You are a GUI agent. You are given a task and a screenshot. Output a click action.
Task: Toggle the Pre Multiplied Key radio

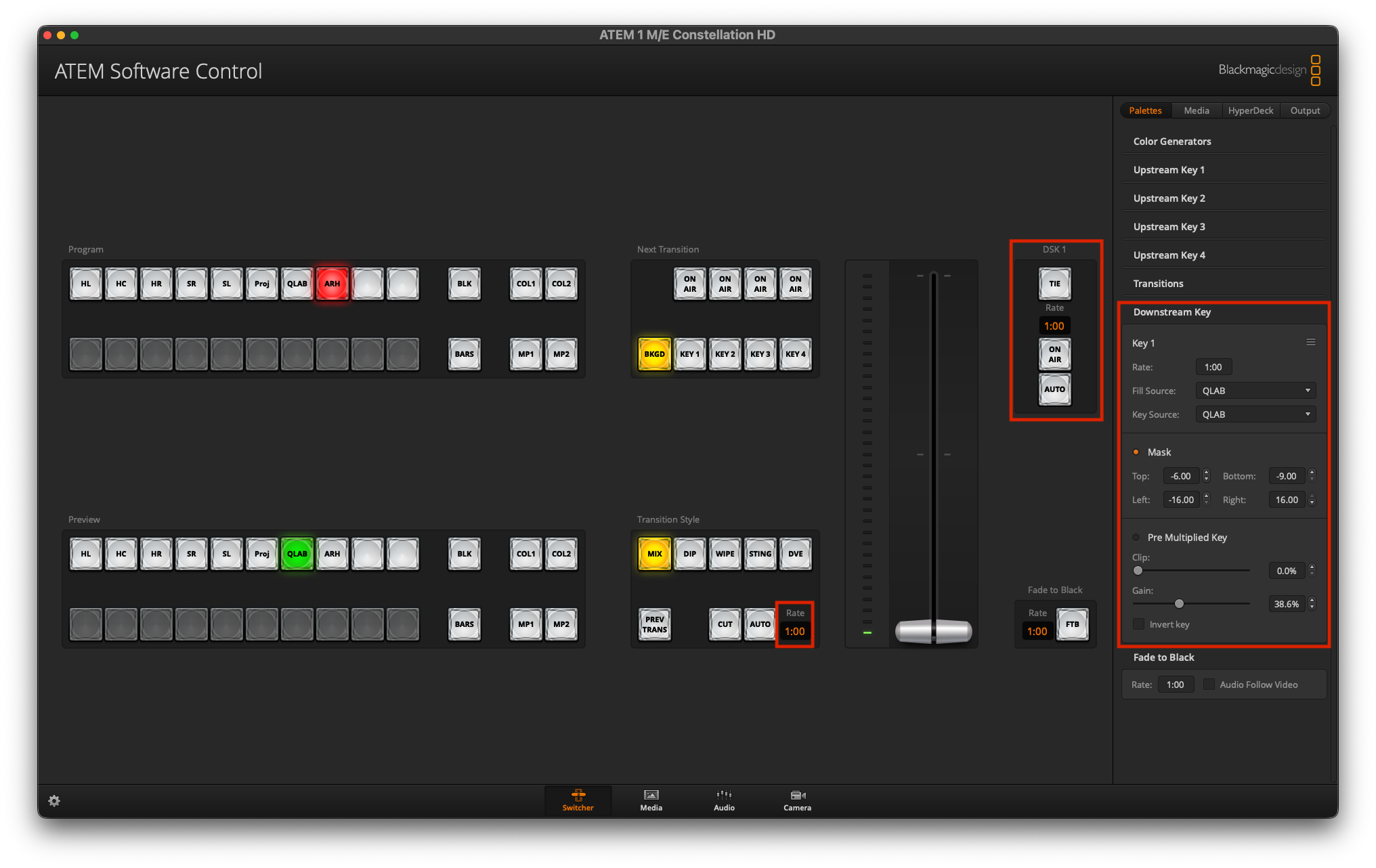[1136, 538]
